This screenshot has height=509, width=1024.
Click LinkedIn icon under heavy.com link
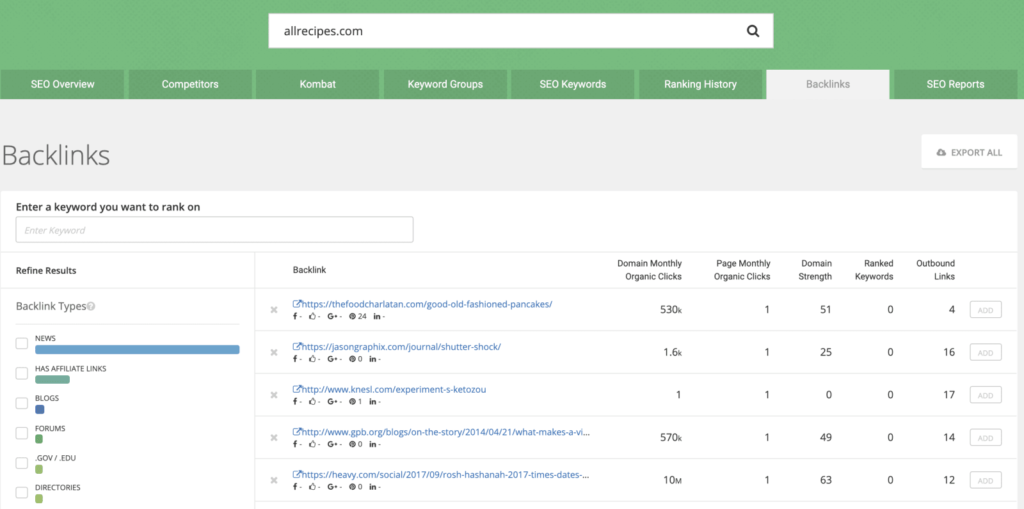click(372, 487)
